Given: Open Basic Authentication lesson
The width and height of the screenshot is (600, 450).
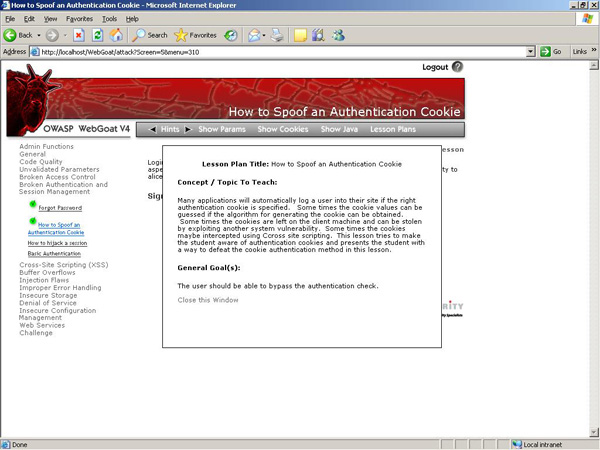Looking at the screenshot, I should tap(54, 253).
